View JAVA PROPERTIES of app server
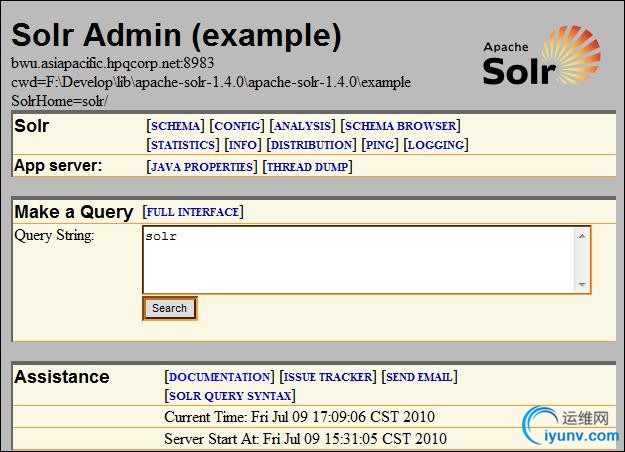Screen dimensions: 625x452 (202, 167)
